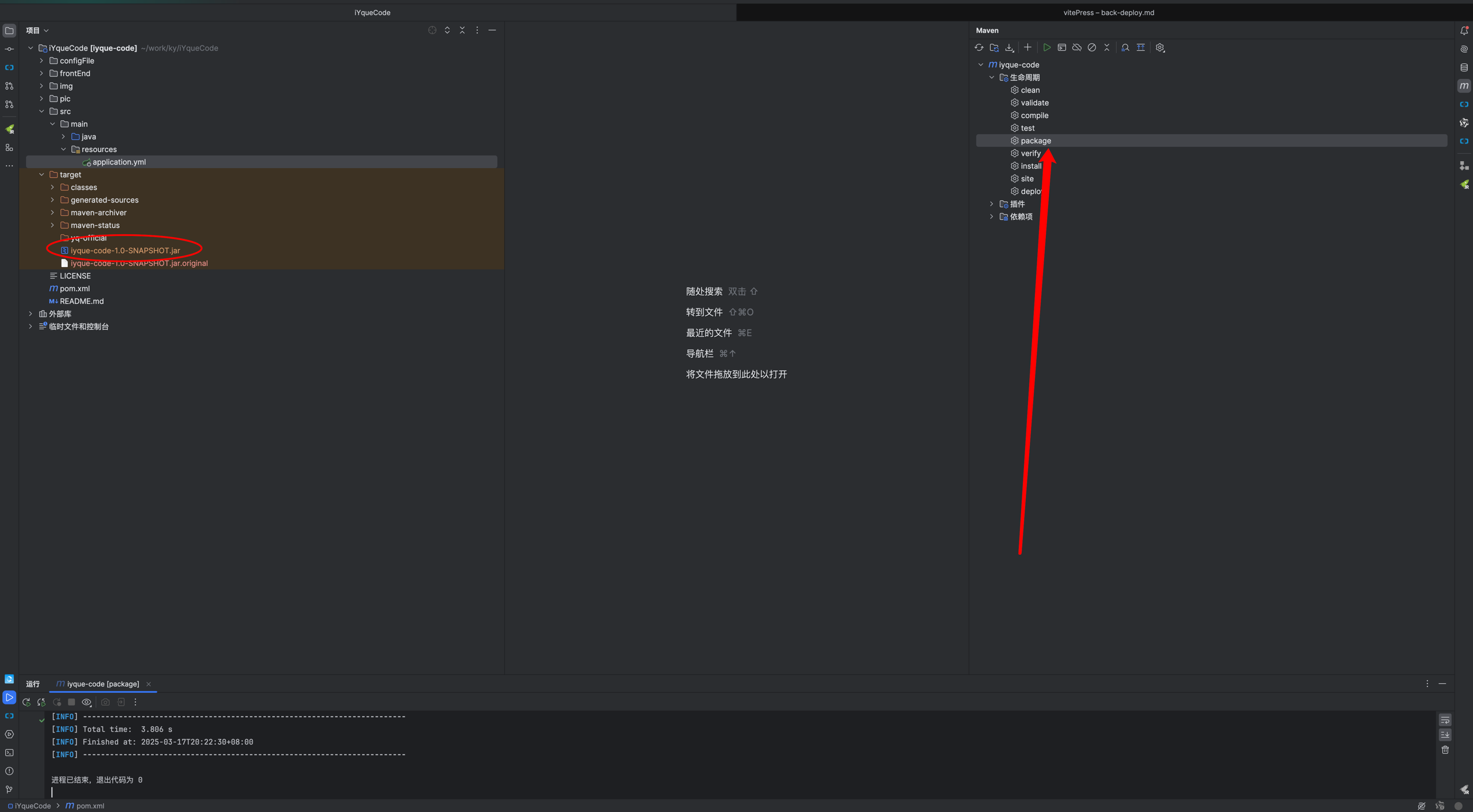
Task: Open Project panel options menu
Action: [x=477, y=30]
